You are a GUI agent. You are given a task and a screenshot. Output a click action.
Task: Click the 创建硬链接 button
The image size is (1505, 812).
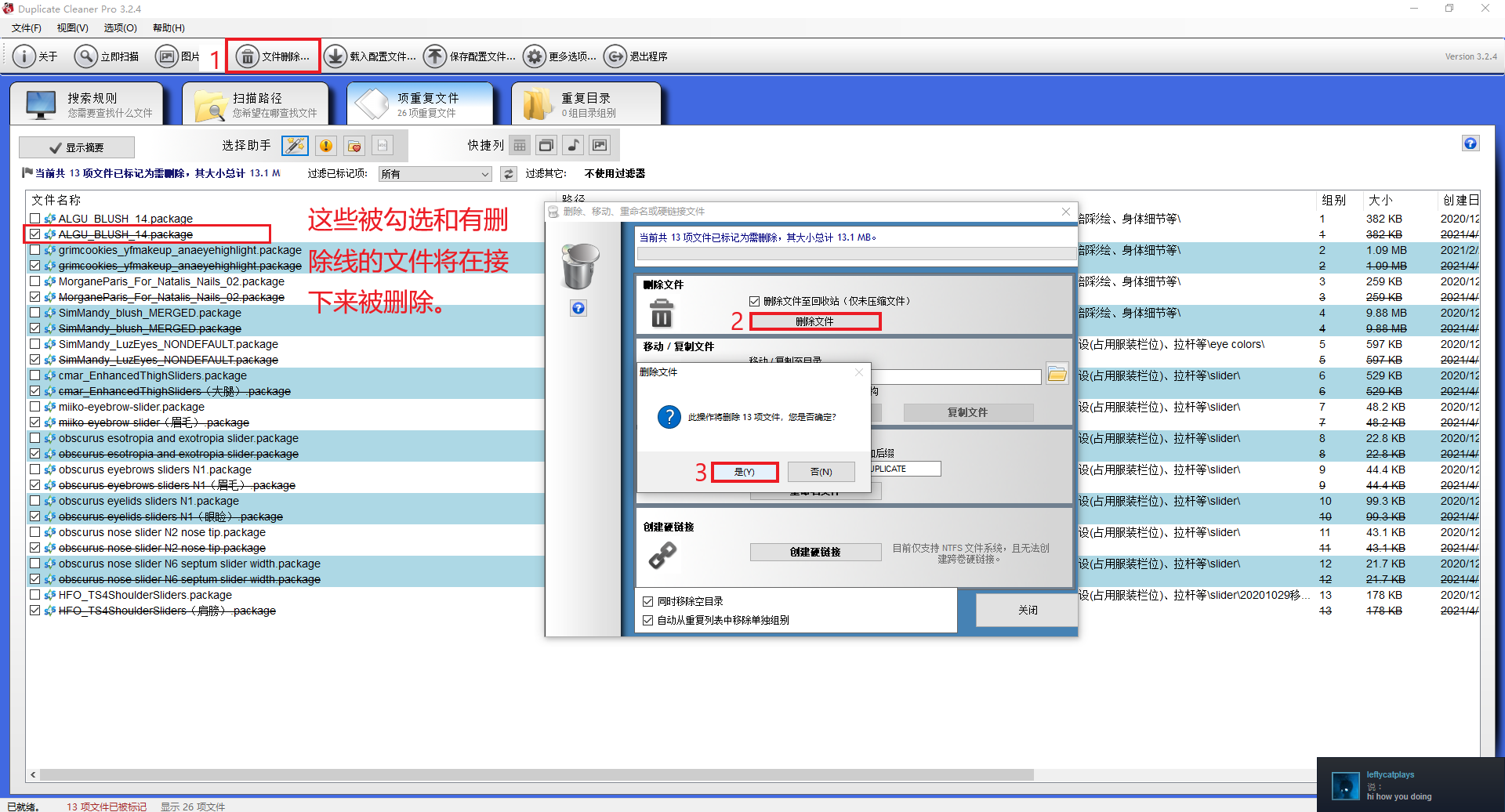pos(815,552)
